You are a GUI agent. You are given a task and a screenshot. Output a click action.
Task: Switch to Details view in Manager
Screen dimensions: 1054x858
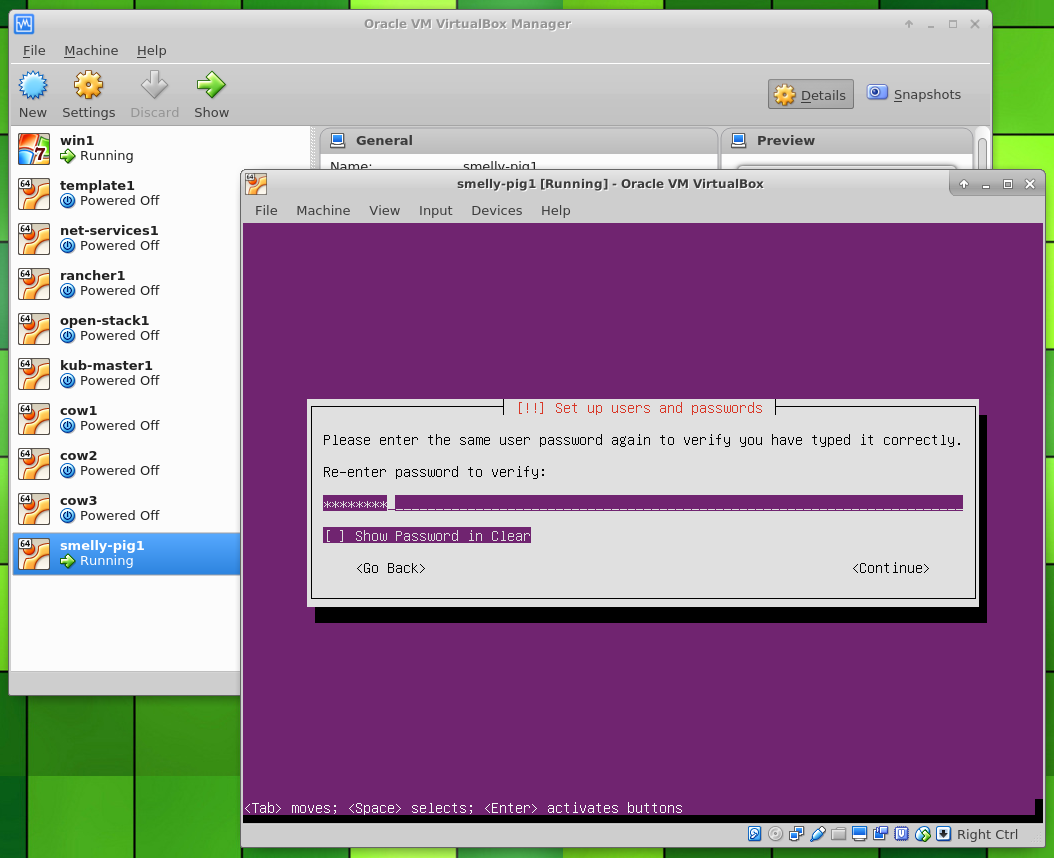click(811, 95)
